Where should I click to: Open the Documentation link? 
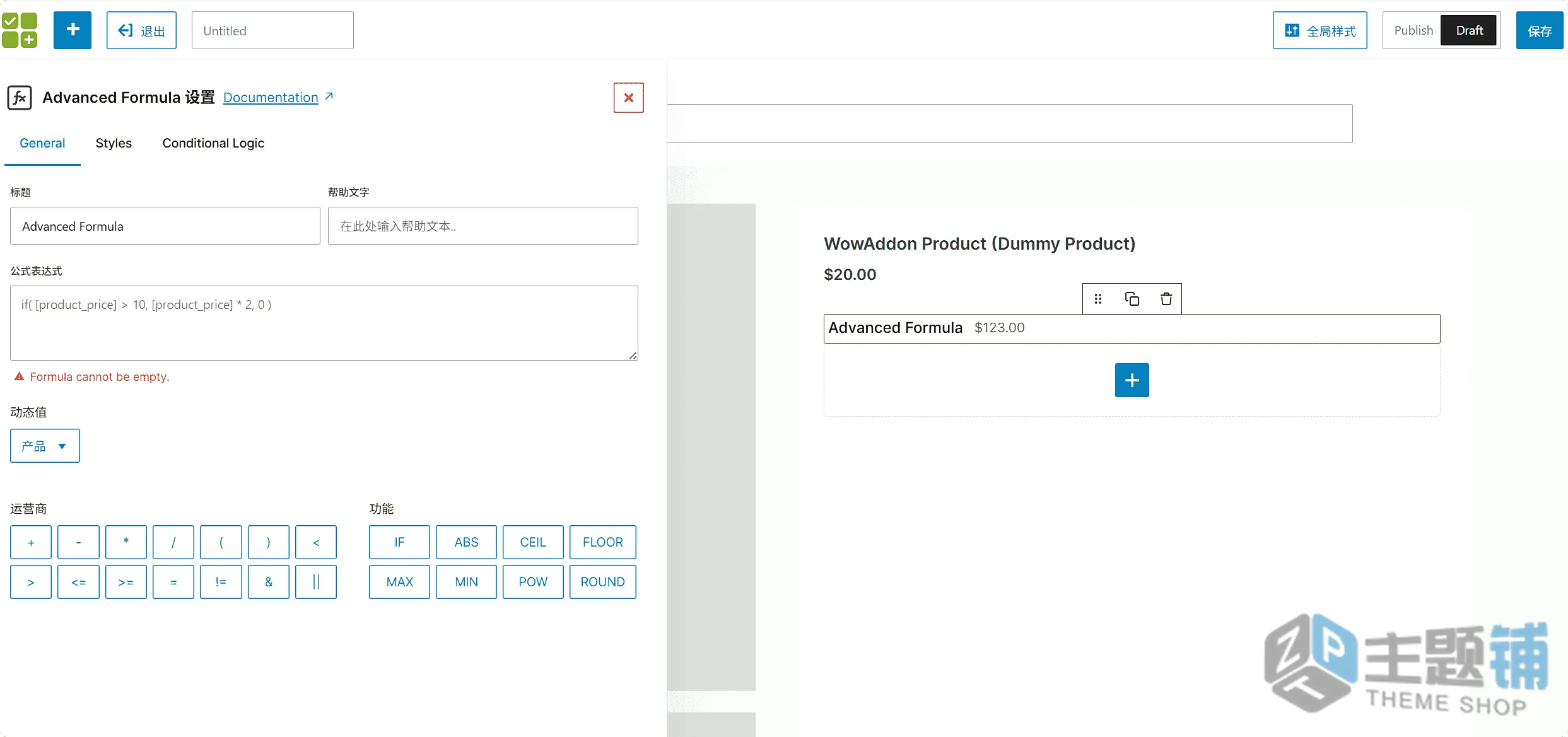[271, 97]
